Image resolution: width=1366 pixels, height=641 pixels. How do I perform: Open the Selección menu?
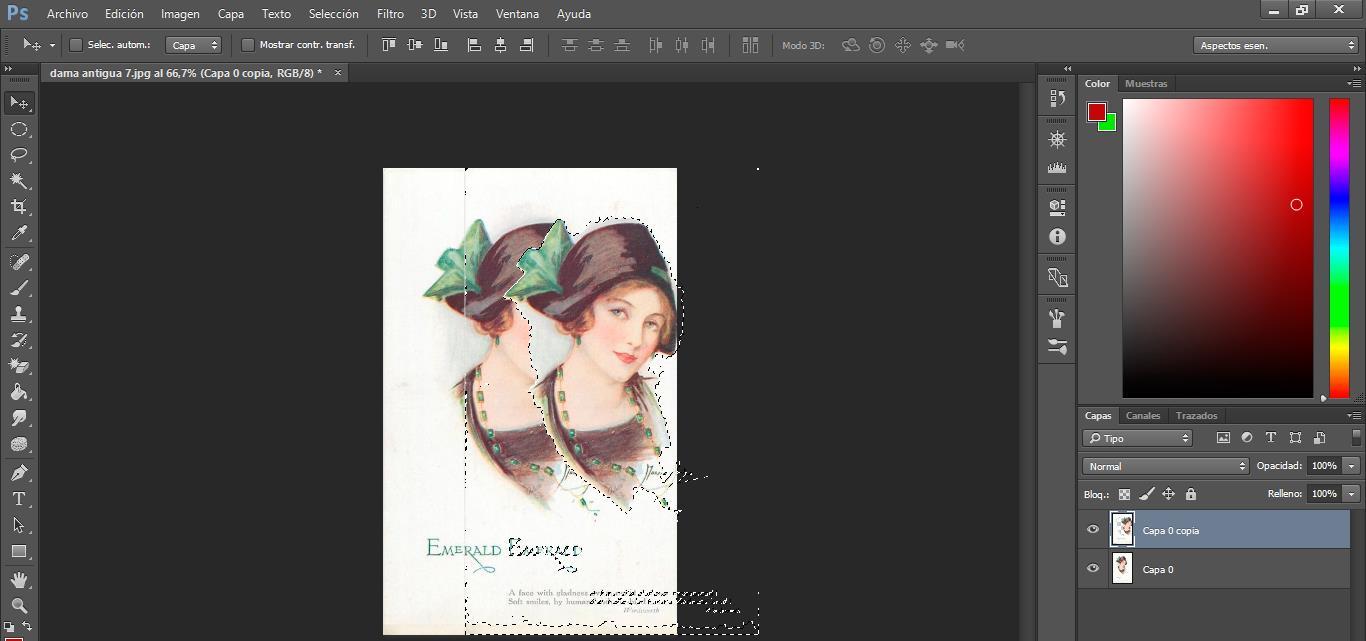tap(333, 14)
